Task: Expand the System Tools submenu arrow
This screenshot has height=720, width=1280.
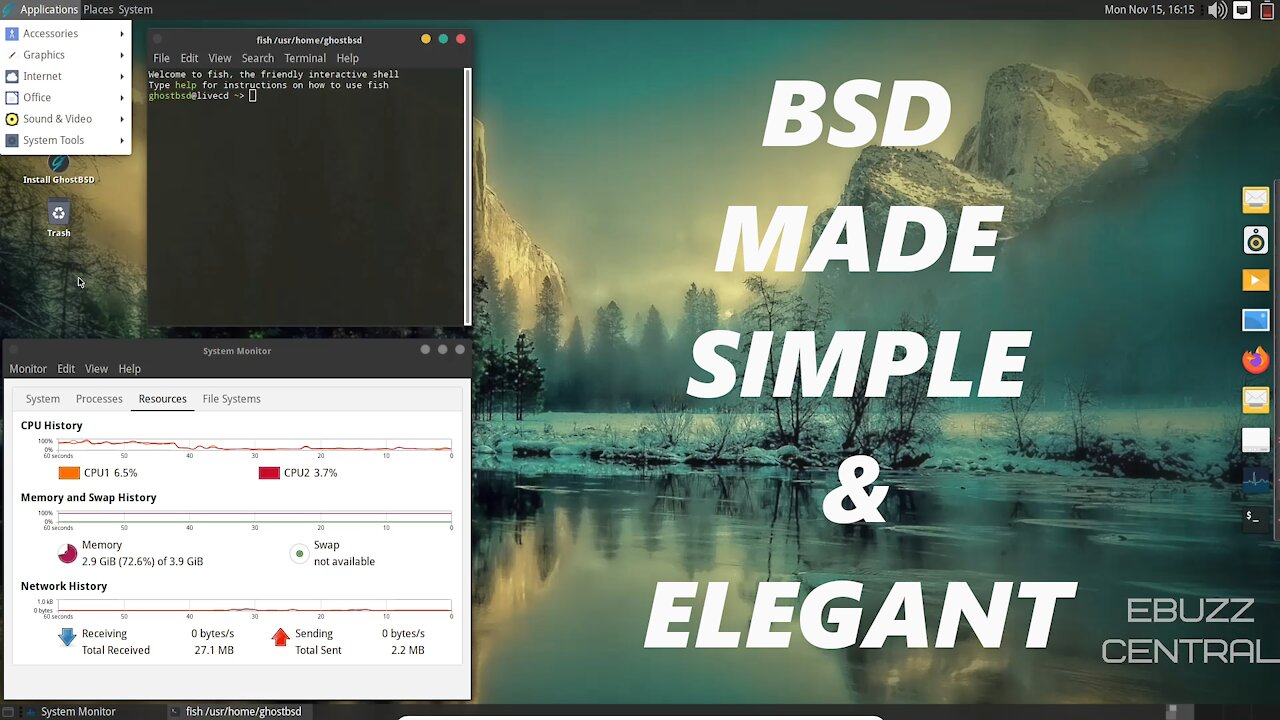Action: 122,141
